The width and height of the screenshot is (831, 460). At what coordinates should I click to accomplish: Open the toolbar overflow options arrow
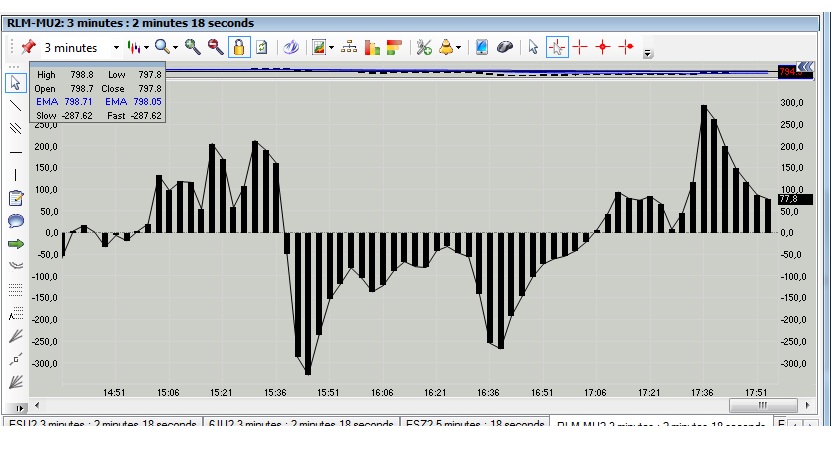[648, 53]
